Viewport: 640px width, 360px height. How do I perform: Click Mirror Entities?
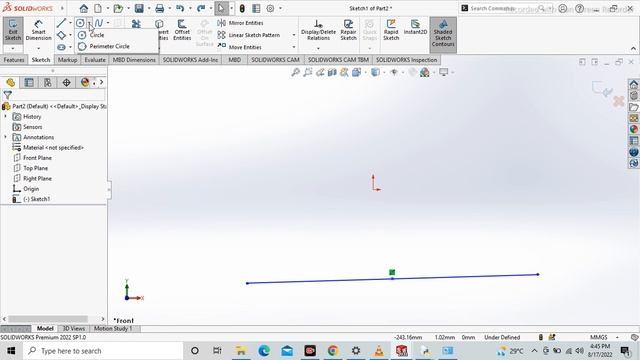[240, 23]
